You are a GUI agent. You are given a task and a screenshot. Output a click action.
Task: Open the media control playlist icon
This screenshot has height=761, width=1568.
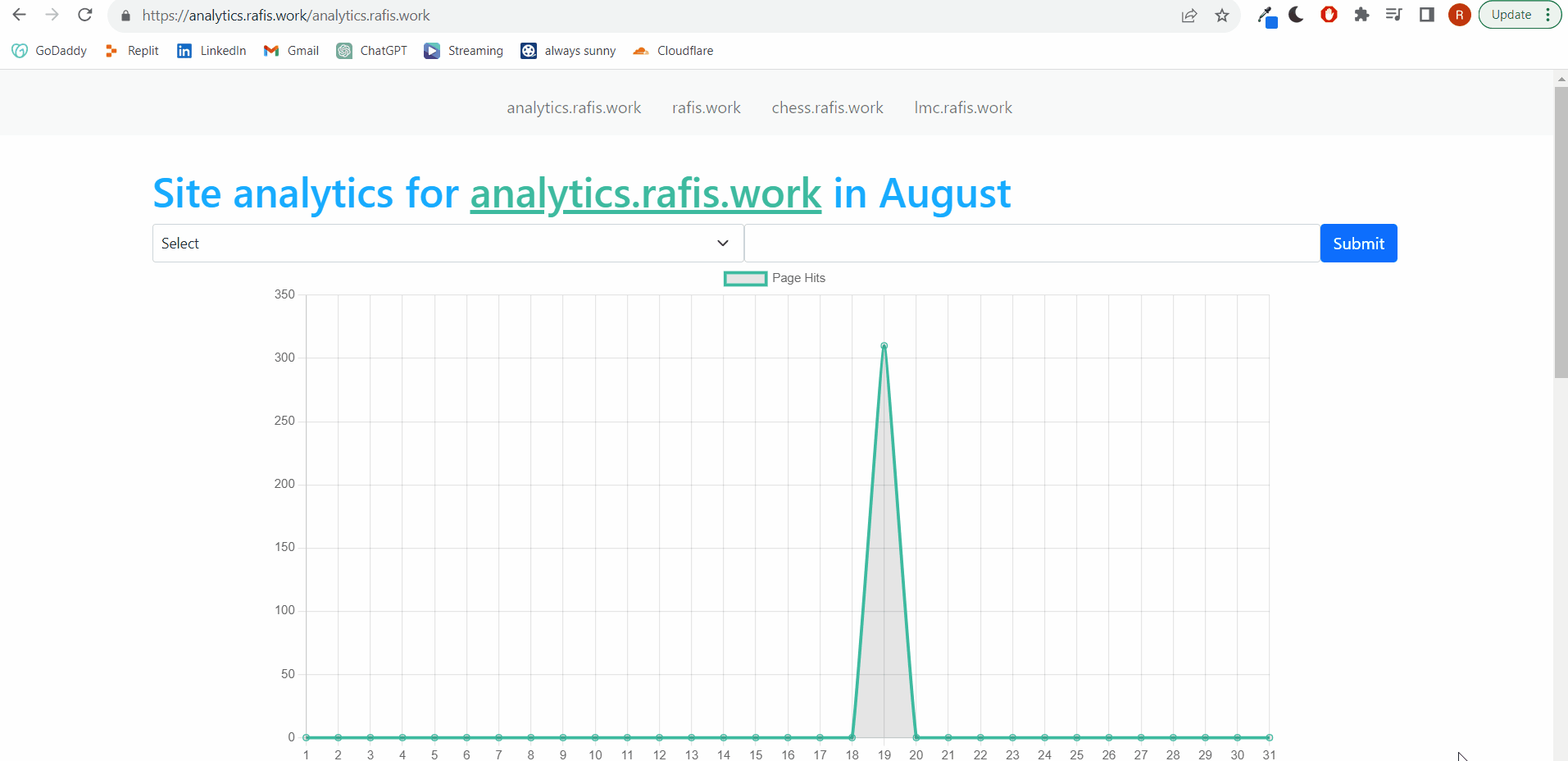click(1393, 15)
